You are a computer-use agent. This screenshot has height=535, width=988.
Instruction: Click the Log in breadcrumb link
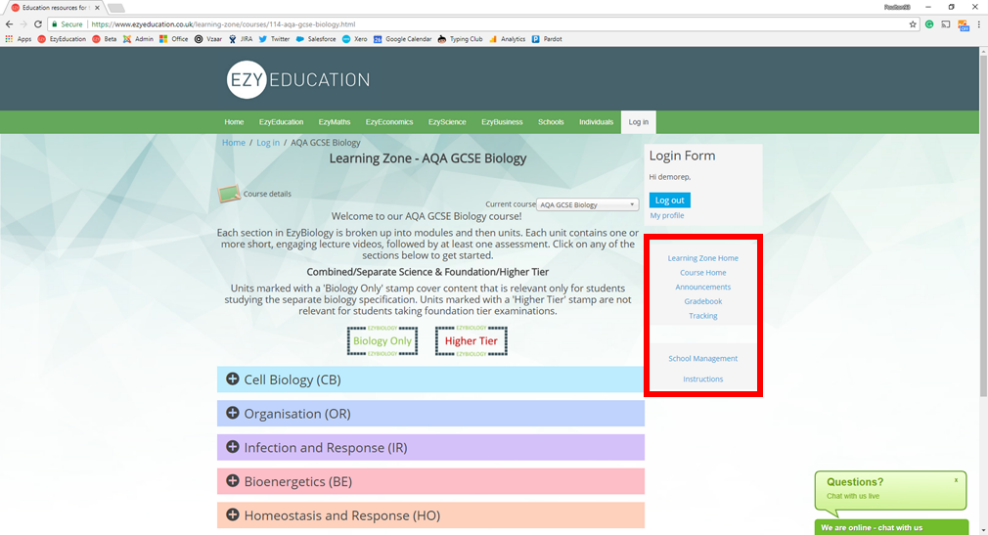(268, 142)
